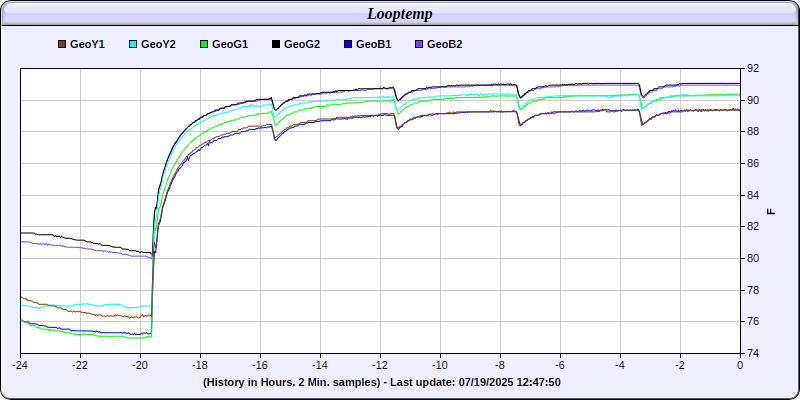This screenshot has width=800, height=400.
Task: Click the -18 hour axis label
Action: pyautogui.click(x=200, y=365)
